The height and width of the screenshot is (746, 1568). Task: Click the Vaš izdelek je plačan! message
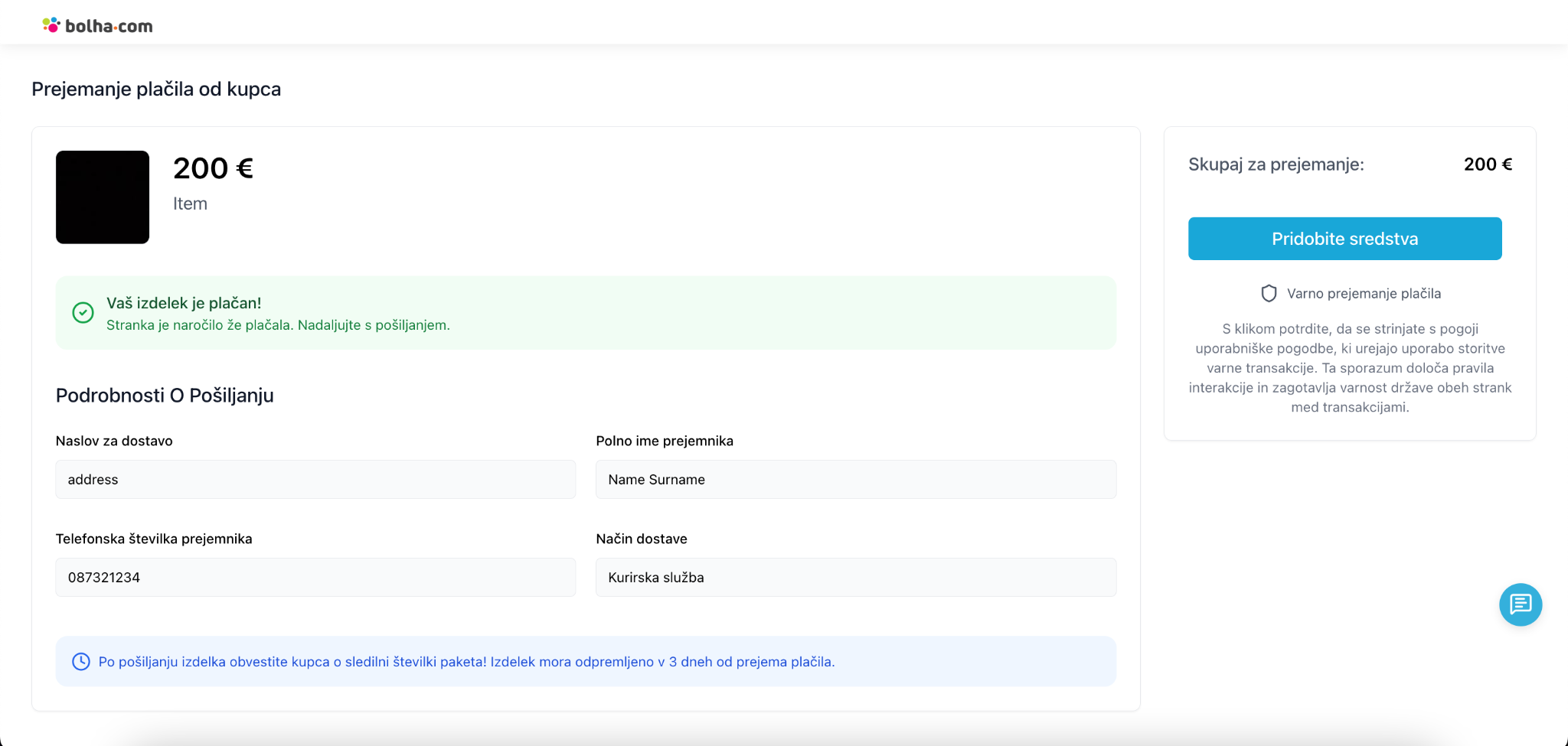point(184,303)
